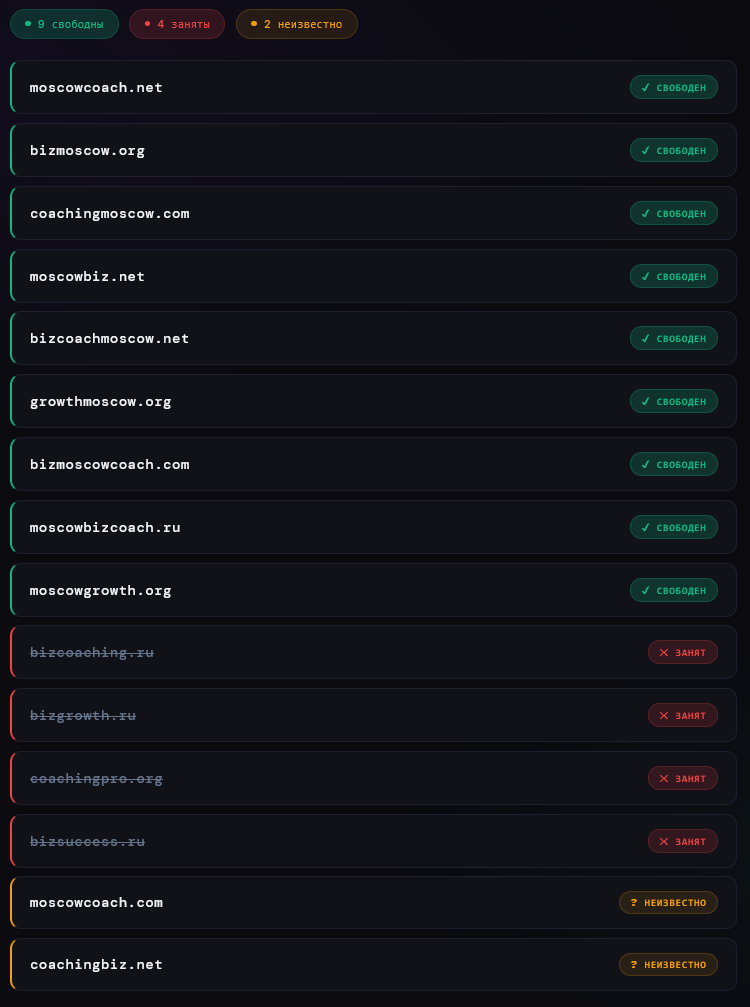Image resolution: width=750 pixels, height=1007 pixels.
Task: Click the свободен badge for moscowgrowth.org
Action: pyautogui.click(x=673, y=590)
